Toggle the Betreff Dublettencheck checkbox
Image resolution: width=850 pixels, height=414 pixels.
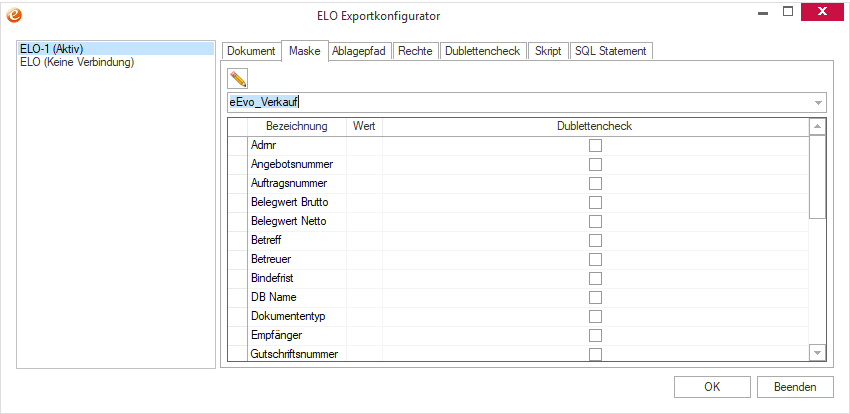pyautogui.click(x=595, y=240)
